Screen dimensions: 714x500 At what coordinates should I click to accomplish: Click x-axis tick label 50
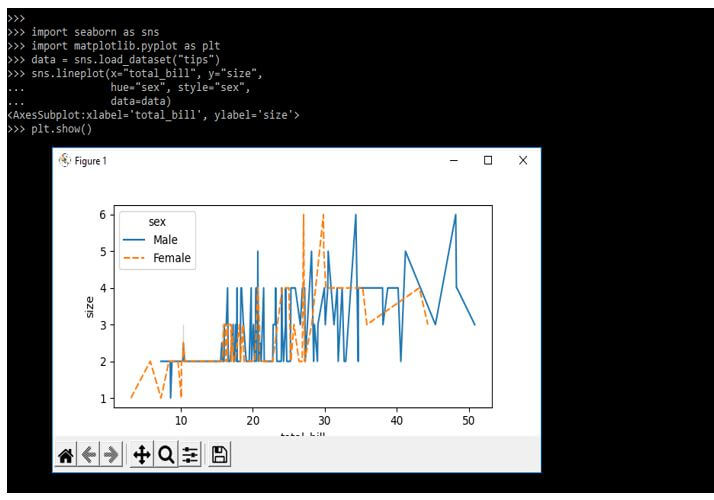coord(469,421)
